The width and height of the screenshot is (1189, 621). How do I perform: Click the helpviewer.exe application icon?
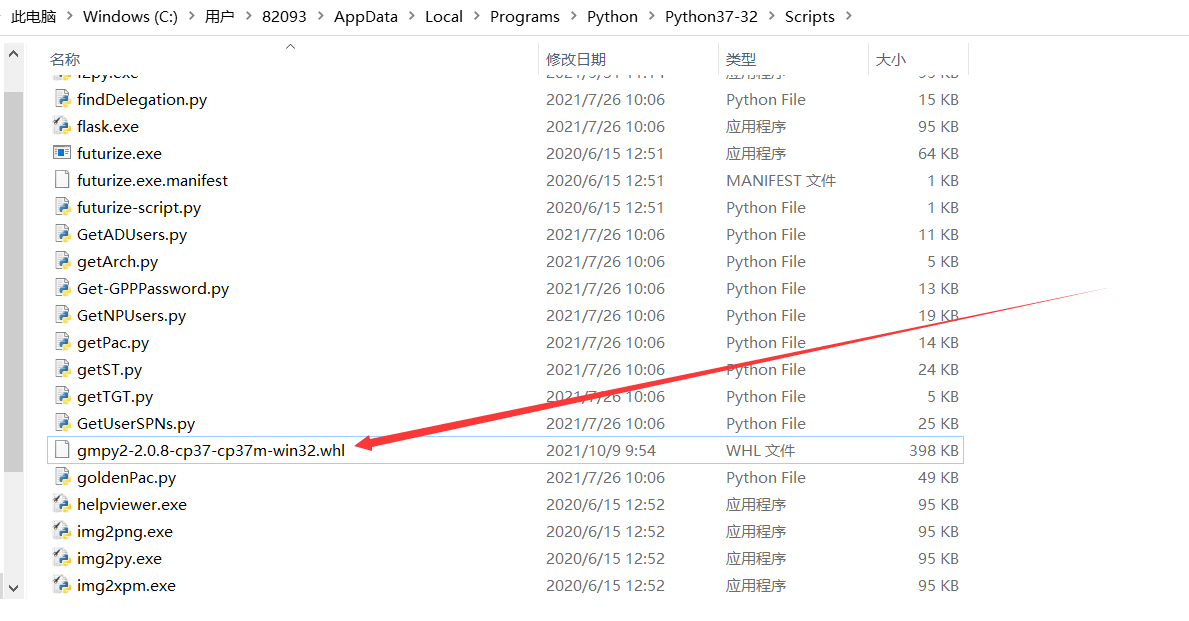[60, 504]
